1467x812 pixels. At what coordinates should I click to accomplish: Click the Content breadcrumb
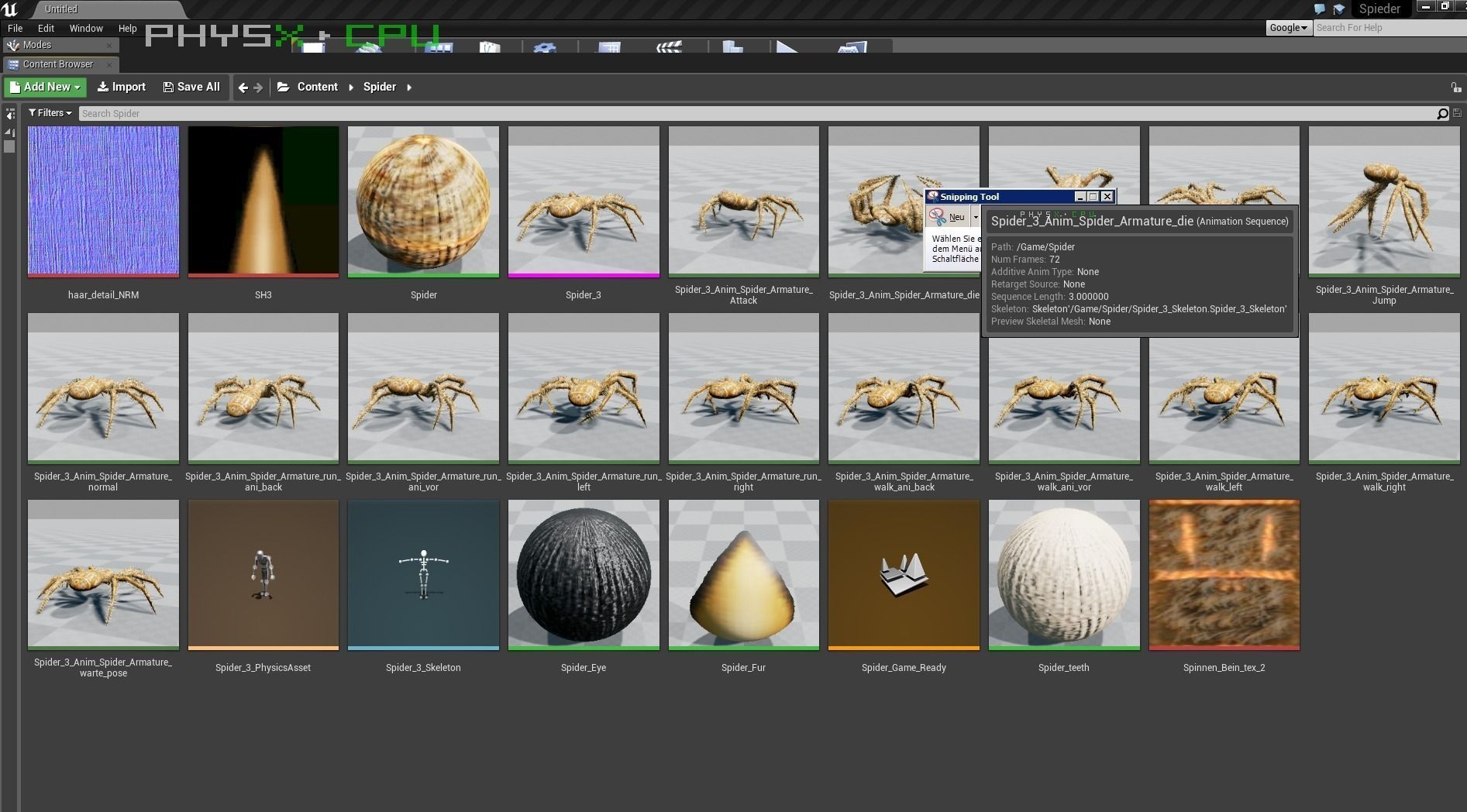pyautogui.click(x=318, y=87)
